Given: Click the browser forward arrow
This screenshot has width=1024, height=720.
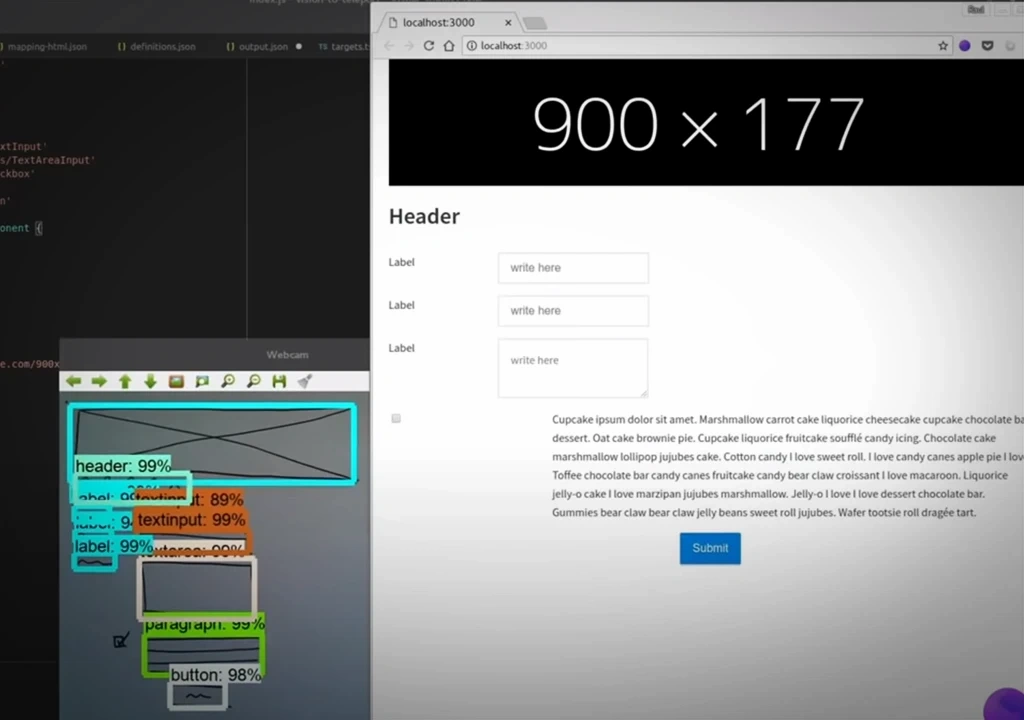Looking at the screenshot, I should coord(409,46).
